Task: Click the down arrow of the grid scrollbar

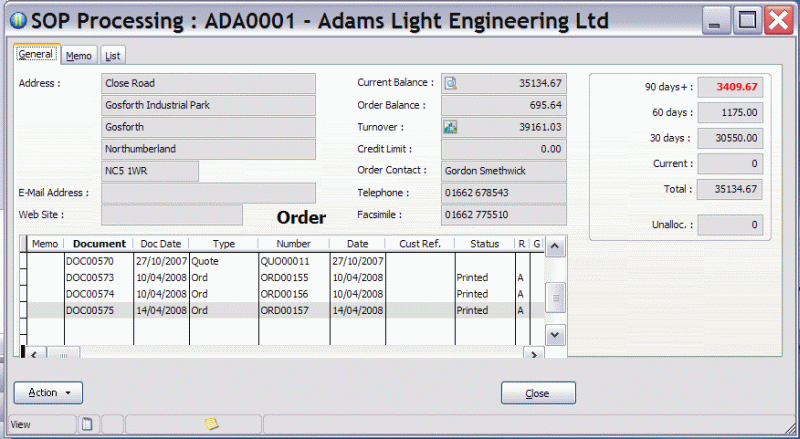Action: (x=555, y=335)
